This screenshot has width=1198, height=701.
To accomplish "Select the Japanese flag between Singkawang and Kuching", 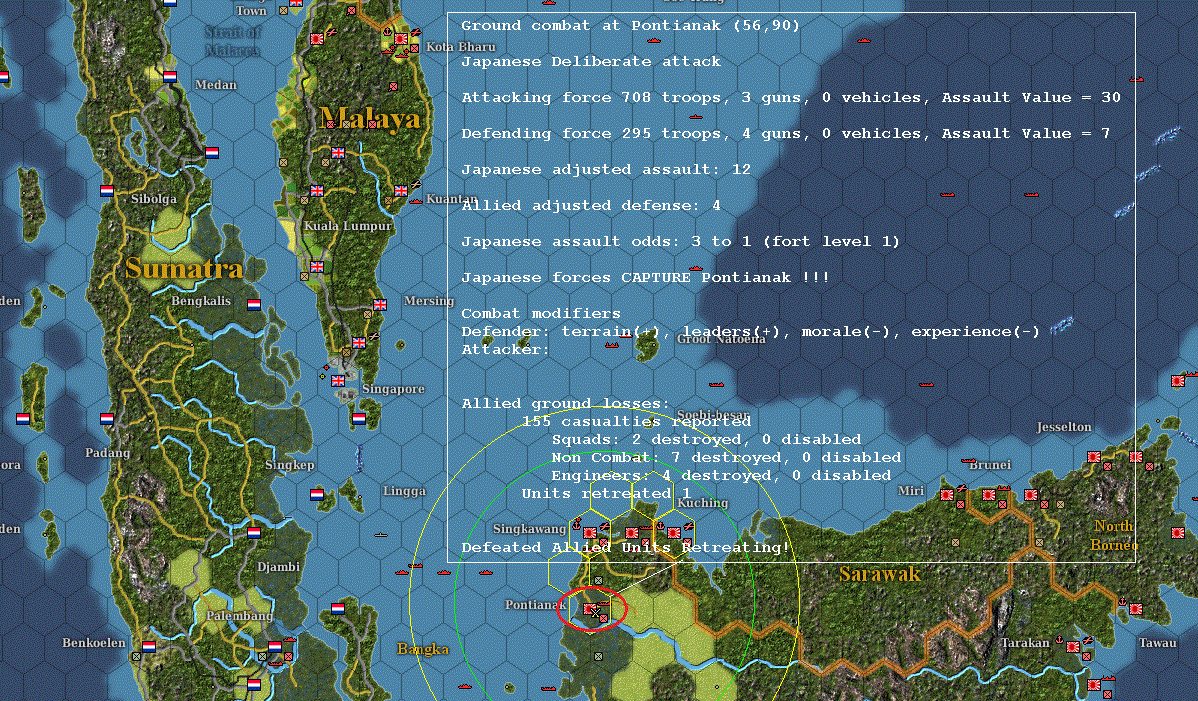I will click(x=632, y=532).
